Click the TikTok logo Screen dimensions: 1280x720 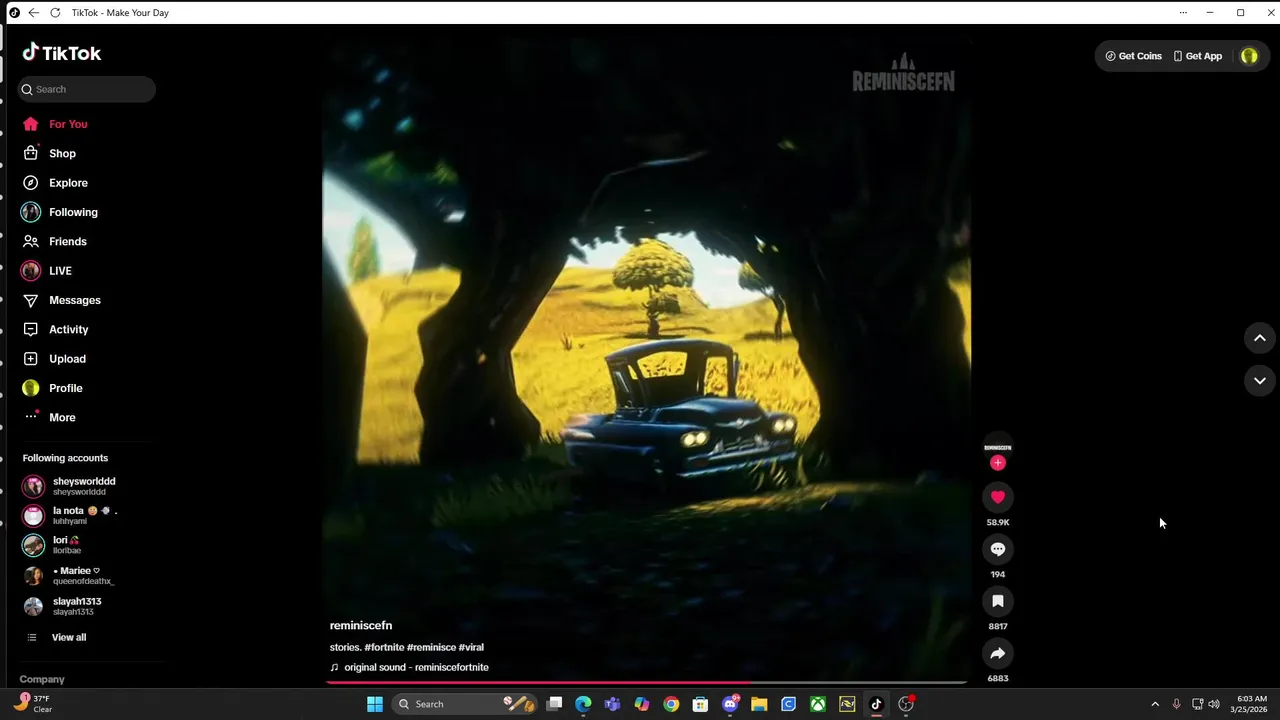[x=62, y=53]
